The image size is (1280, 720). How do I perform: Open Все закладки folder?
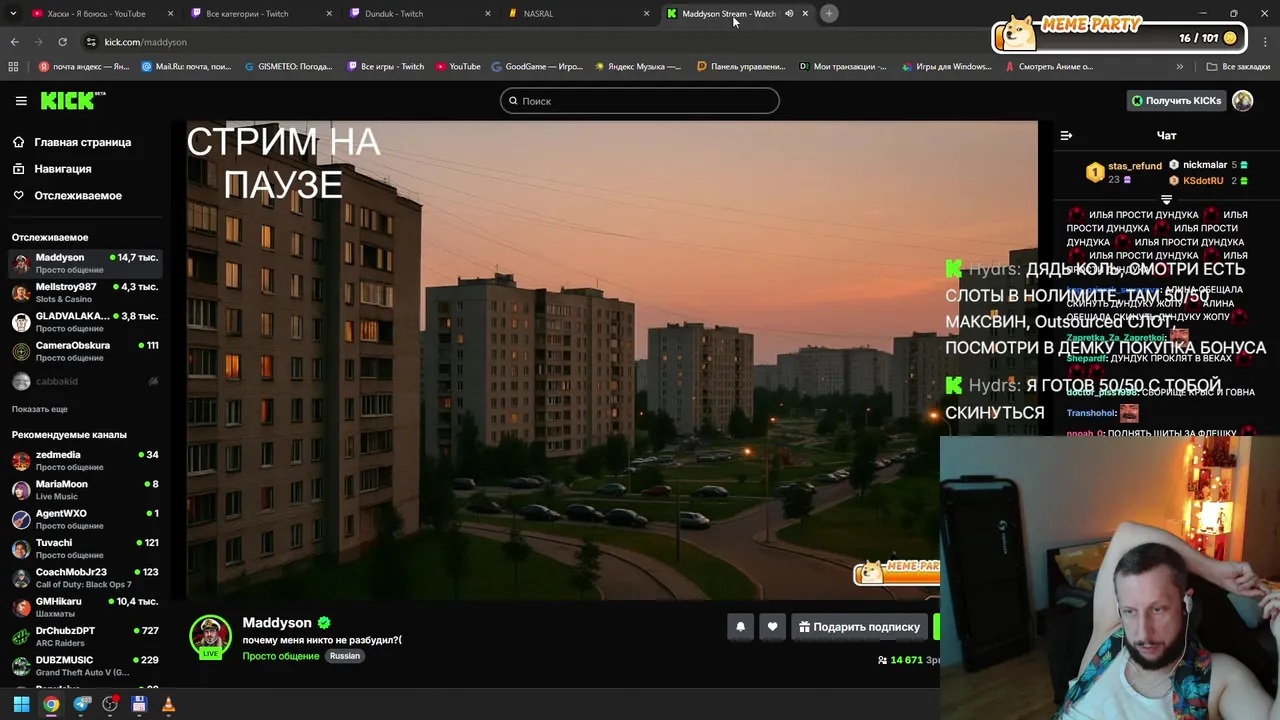point(1238,67)
